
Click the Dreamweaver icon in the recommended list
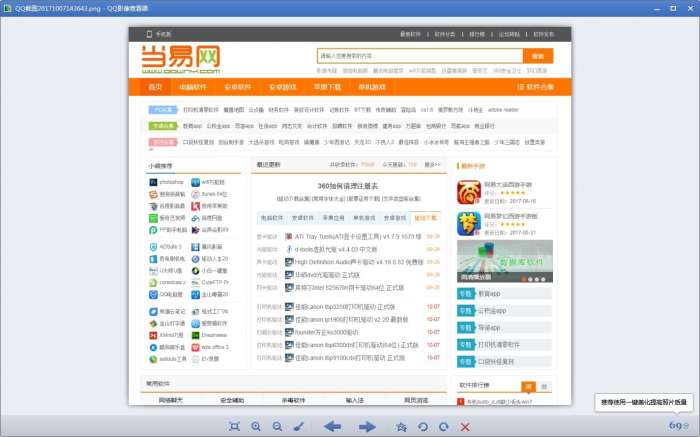pyautogui.click(x=195, y=335)
